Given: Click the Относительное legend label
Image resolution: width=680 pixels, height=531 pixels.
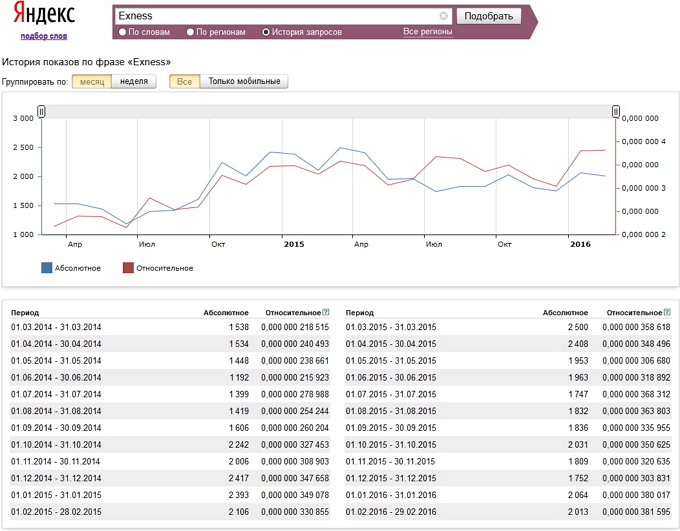Looking at the screenshot, I should [165, 268].
